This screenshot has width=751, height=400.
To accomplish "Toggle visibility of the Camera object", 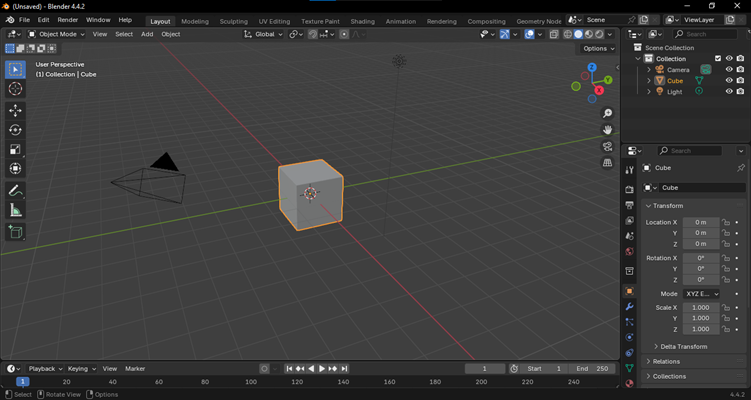I will click(728, 70).
